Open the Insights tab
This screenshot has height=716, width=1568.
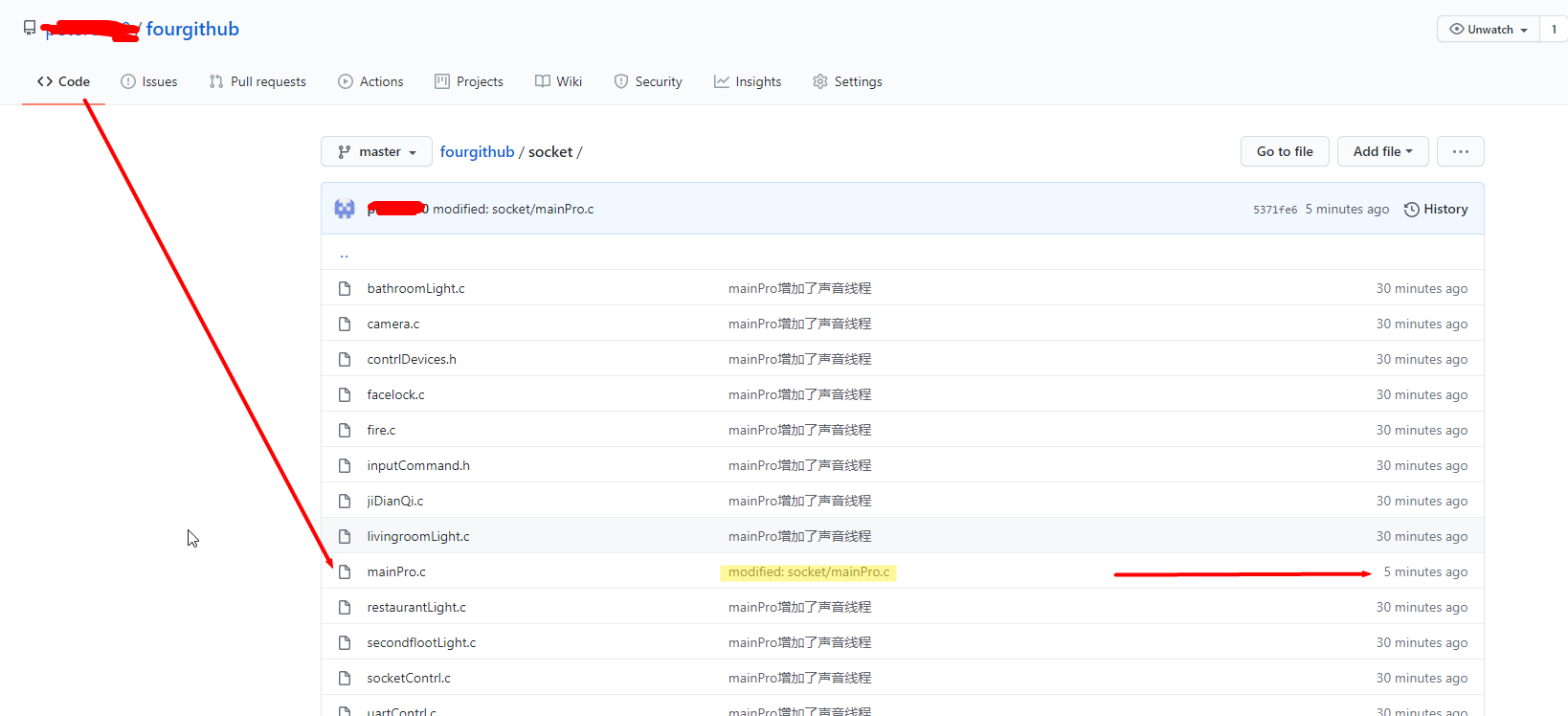pyautogui.click(x=748, y=81)
